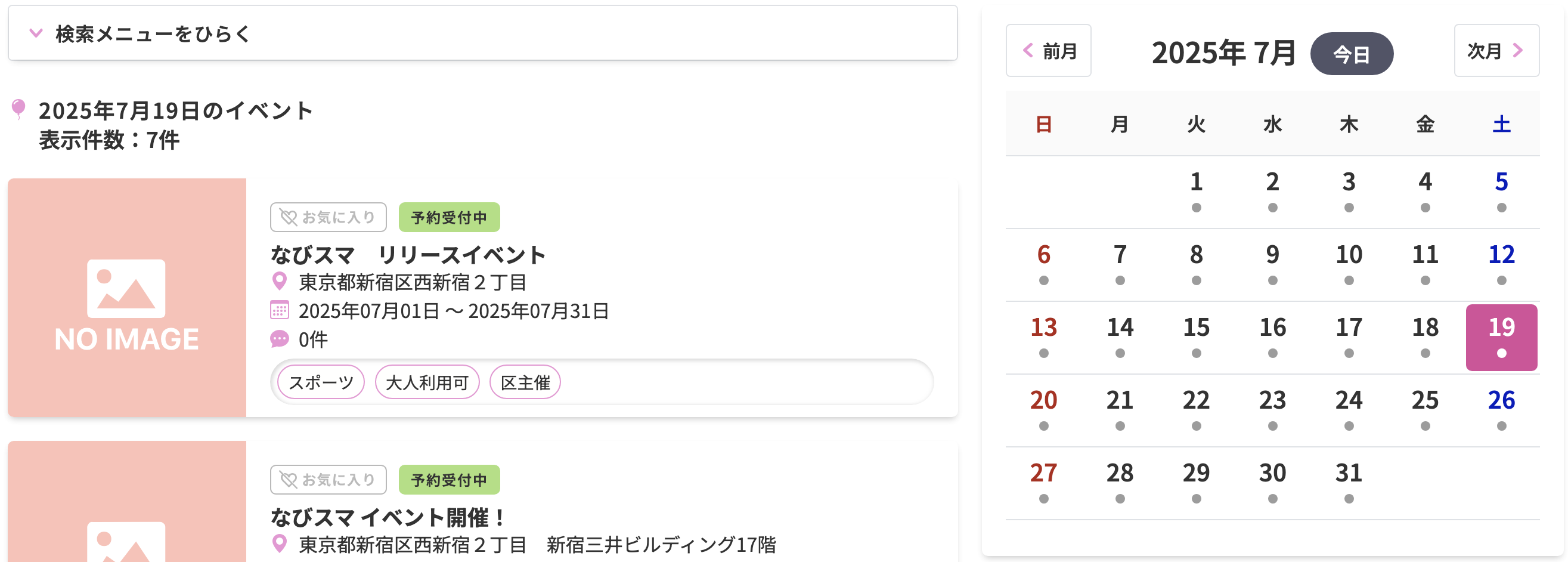Select July 19 on the calendar

tap(1502, 336)
